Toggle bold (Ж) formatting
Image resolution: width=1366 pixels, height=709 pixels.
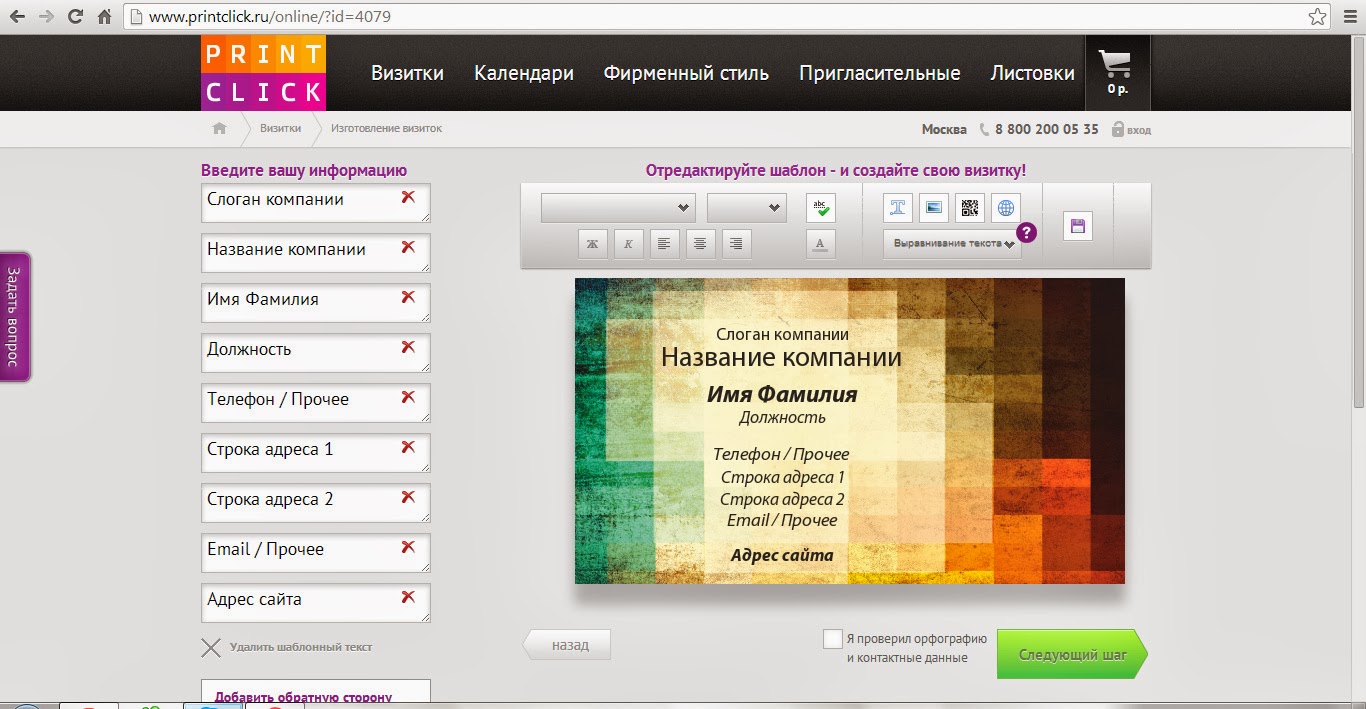click(x=592, y=243)
